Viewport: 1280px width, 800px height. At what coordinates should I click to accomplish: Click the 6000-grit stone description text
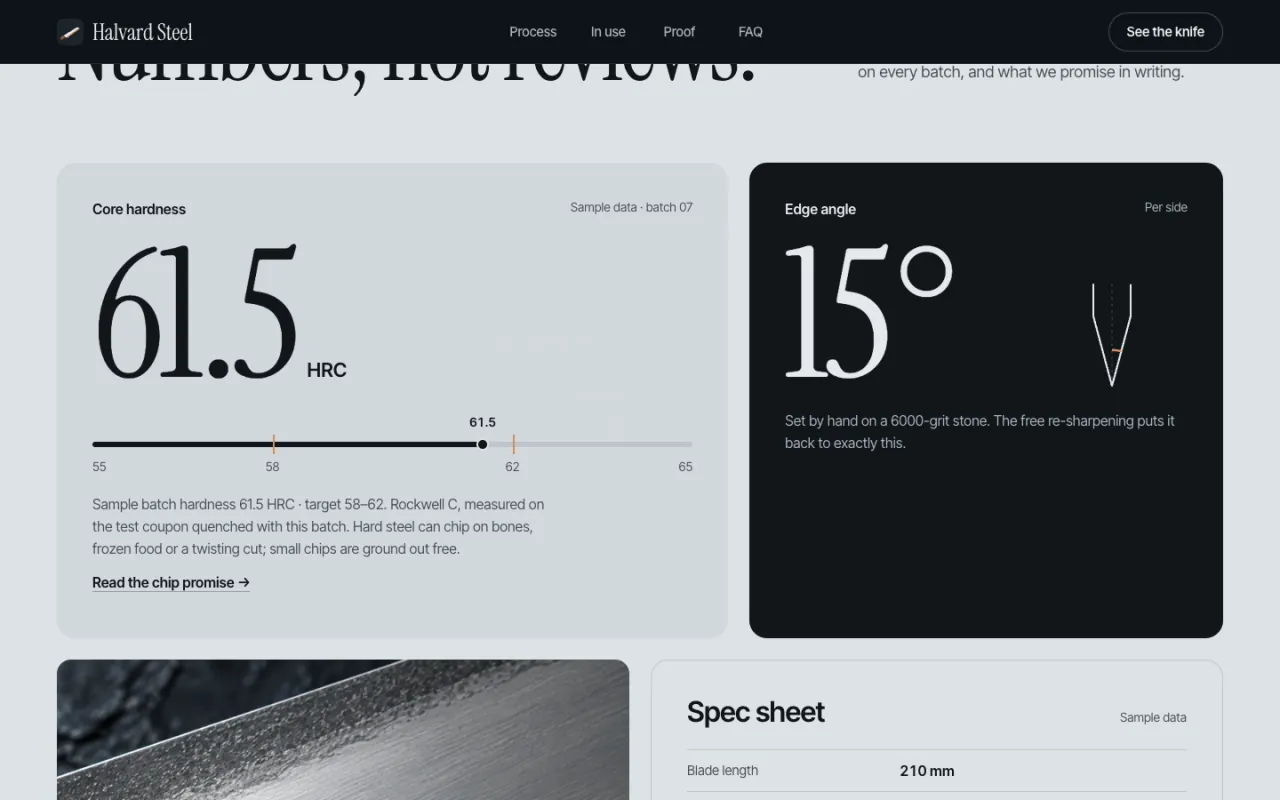point(980,432)
